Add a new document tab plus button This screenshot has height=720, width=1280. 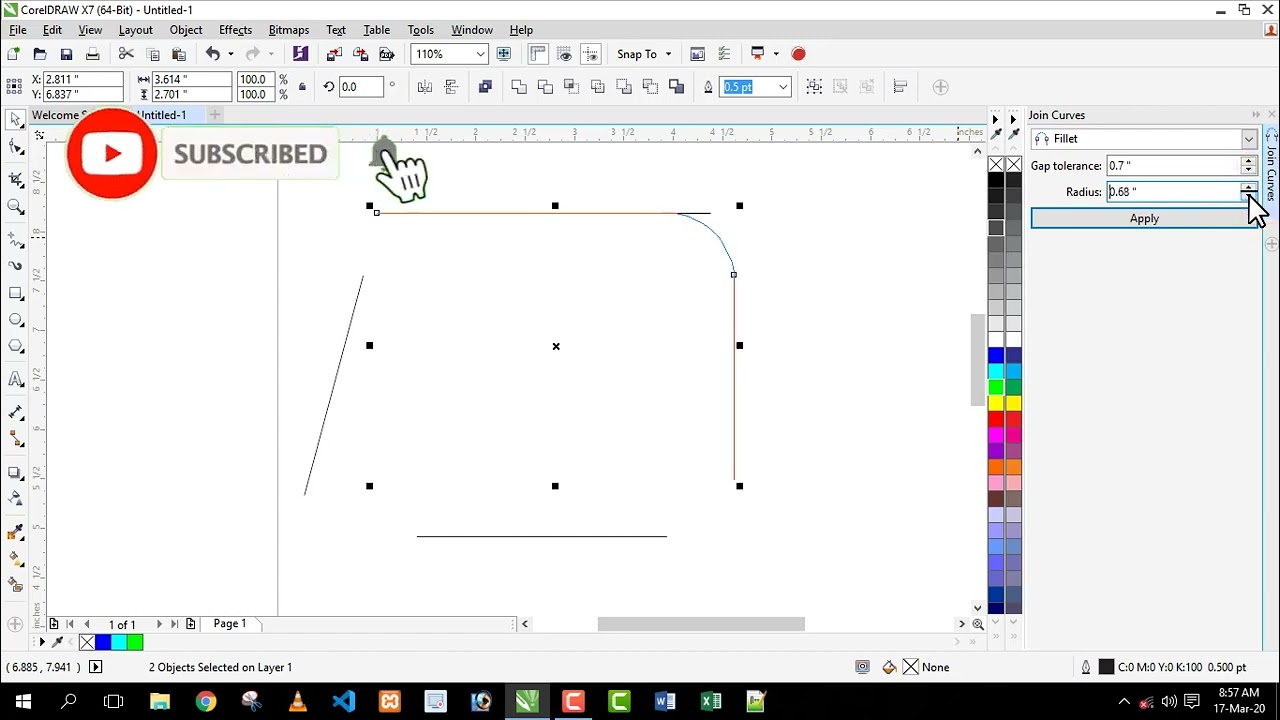click(x=214, y=115)
